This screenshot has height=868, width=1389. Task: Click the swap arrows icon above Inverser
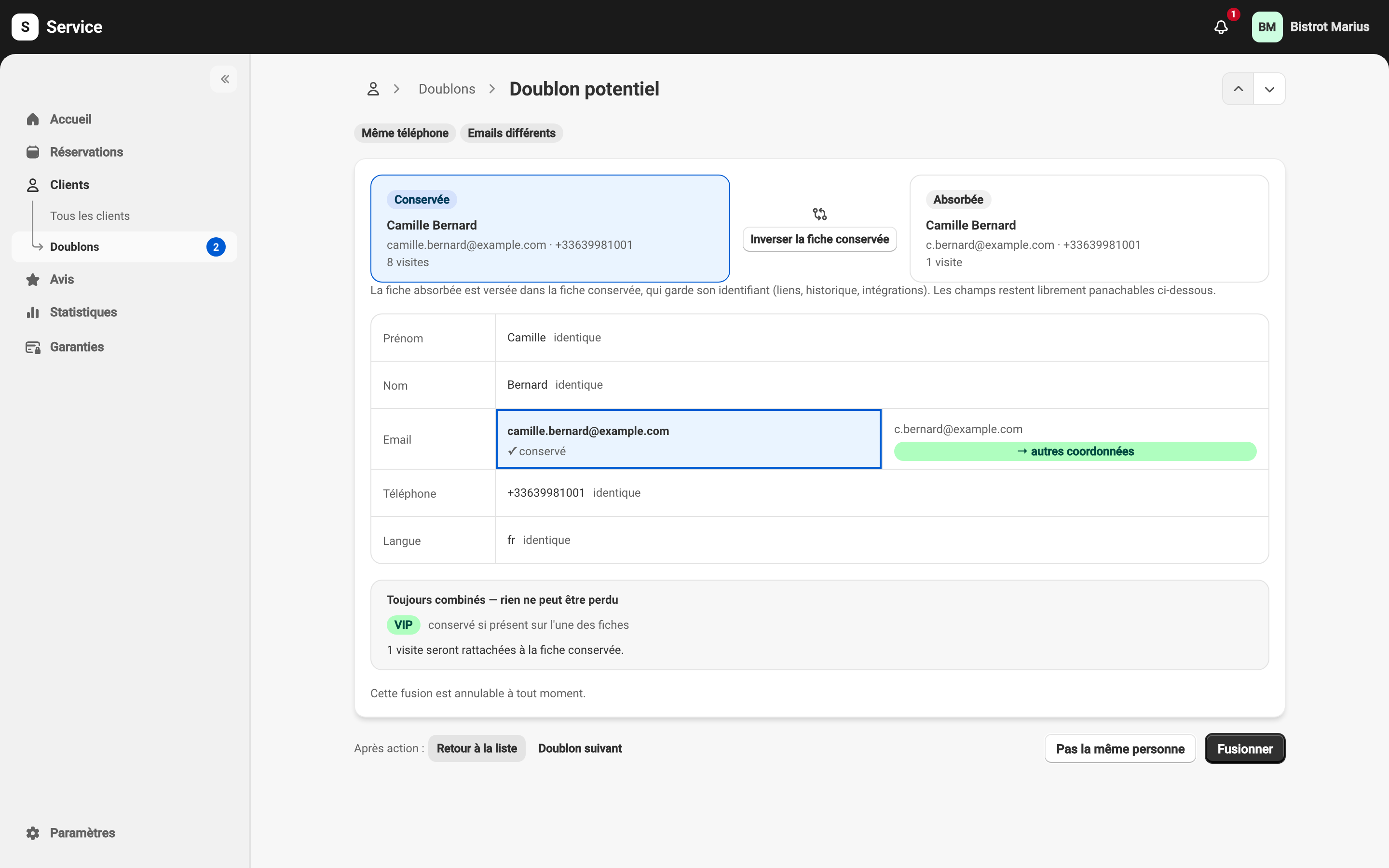(x=819, y=214)
